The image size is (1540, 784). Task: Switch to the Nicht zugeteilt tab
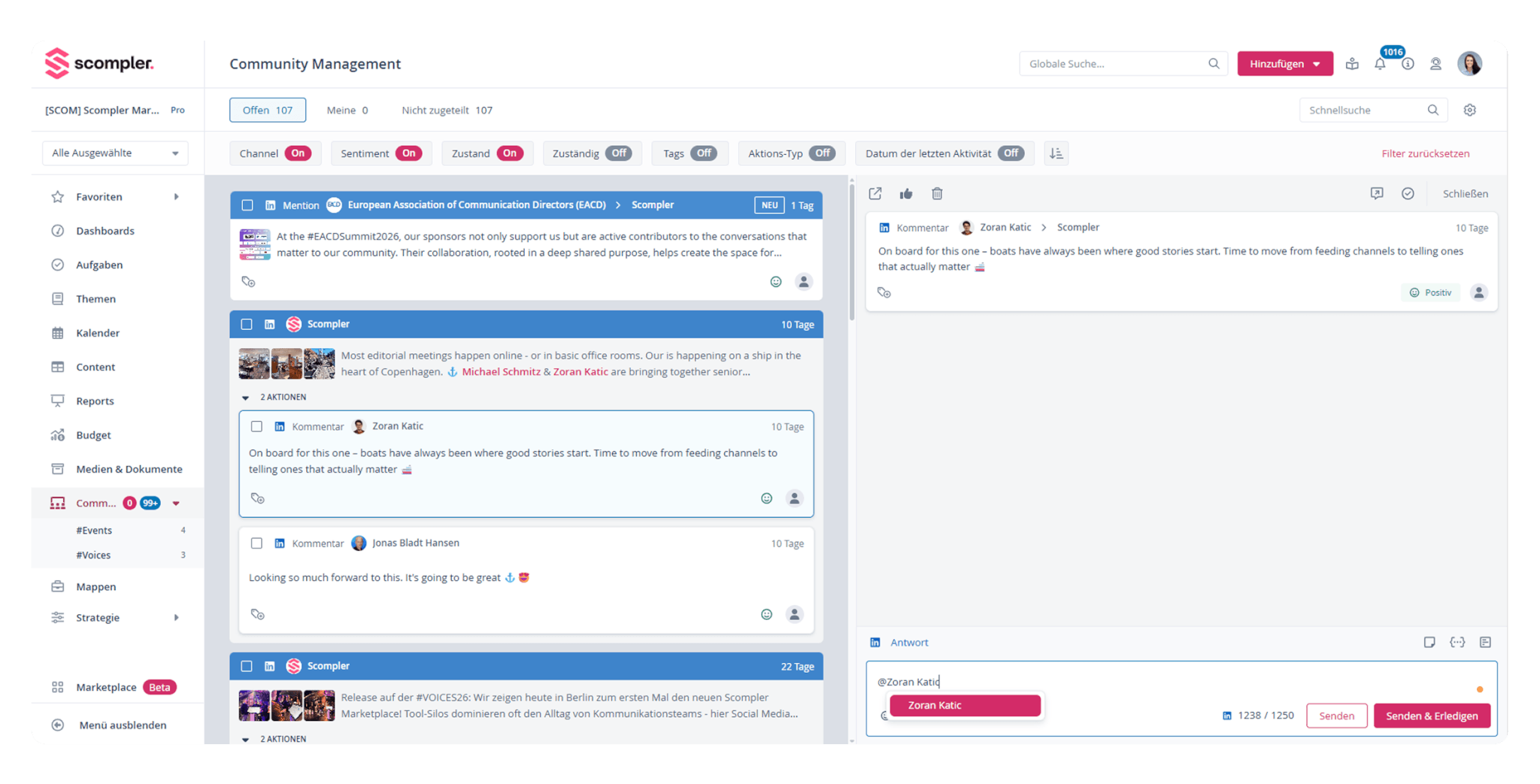click(447, 110)
